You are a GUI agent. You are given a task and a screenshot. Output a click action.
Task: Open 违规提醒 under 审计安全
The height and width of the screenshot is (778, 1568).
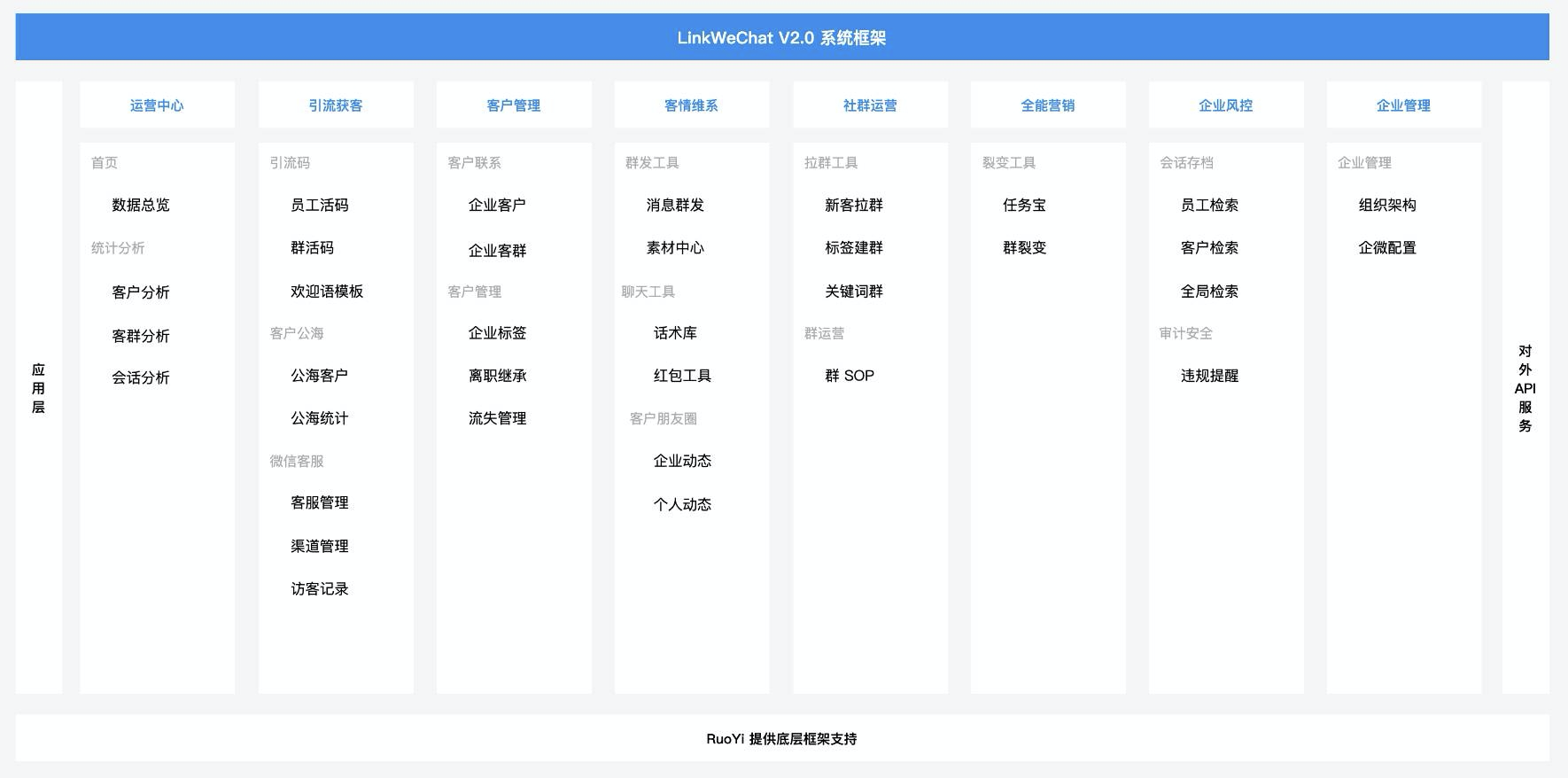[1210, 376]
